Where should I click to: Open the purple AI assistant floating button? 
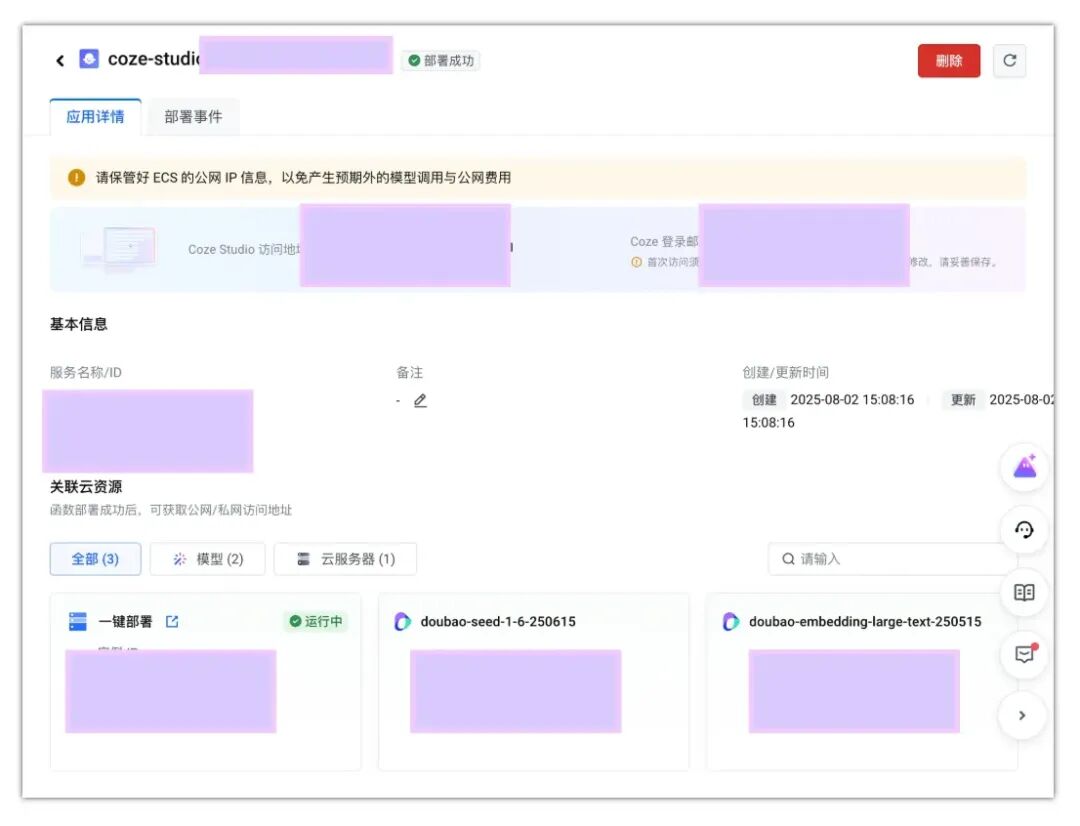[1024, 468]
